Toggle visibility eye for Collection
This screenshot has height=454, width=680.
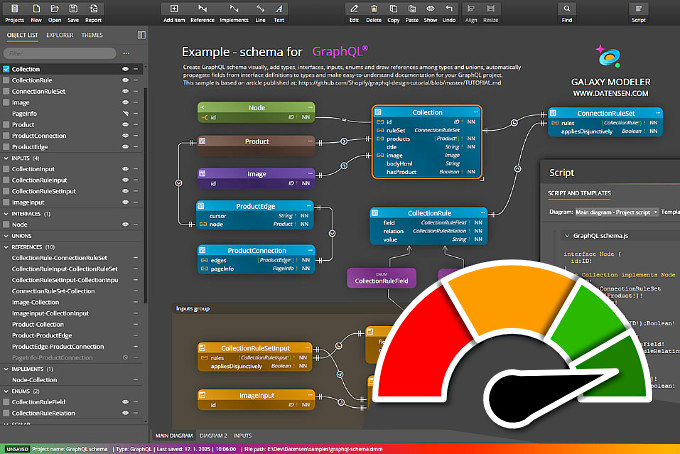coord(125,69)
